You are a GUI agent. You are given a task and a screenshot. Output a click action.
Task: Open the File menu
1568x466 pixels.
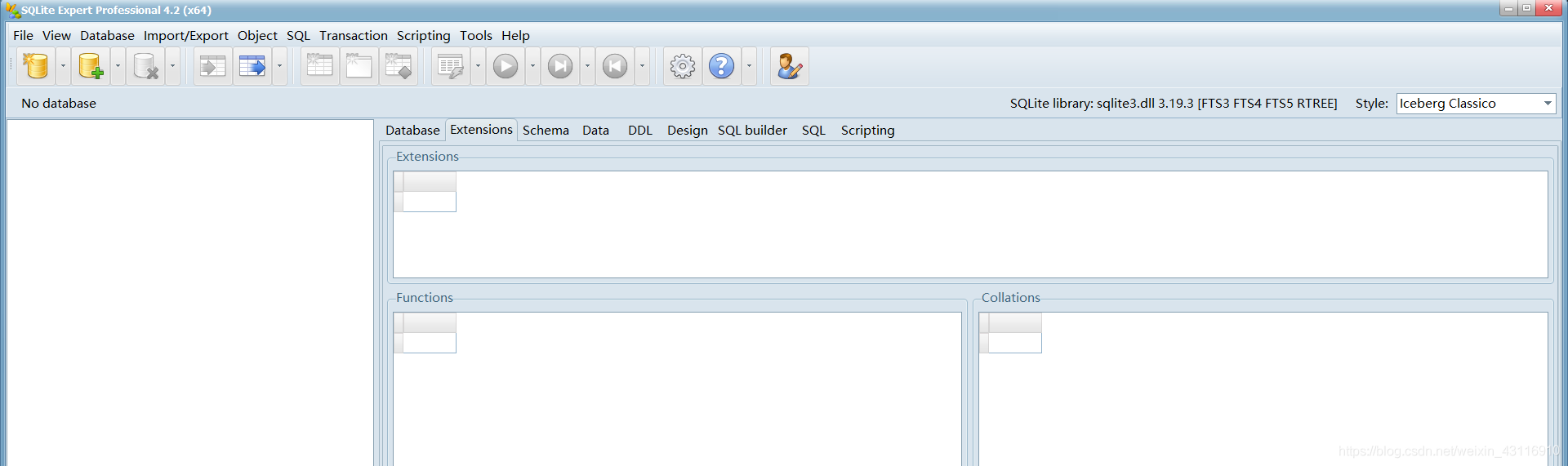[x=23, y=36]
